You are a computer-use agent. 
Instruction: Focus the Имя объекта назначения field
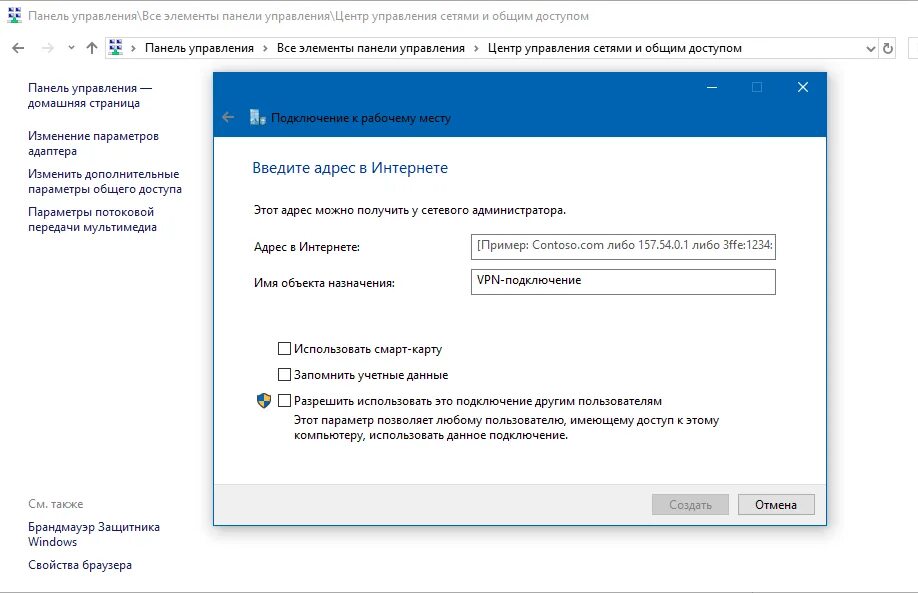click(623, 282)
